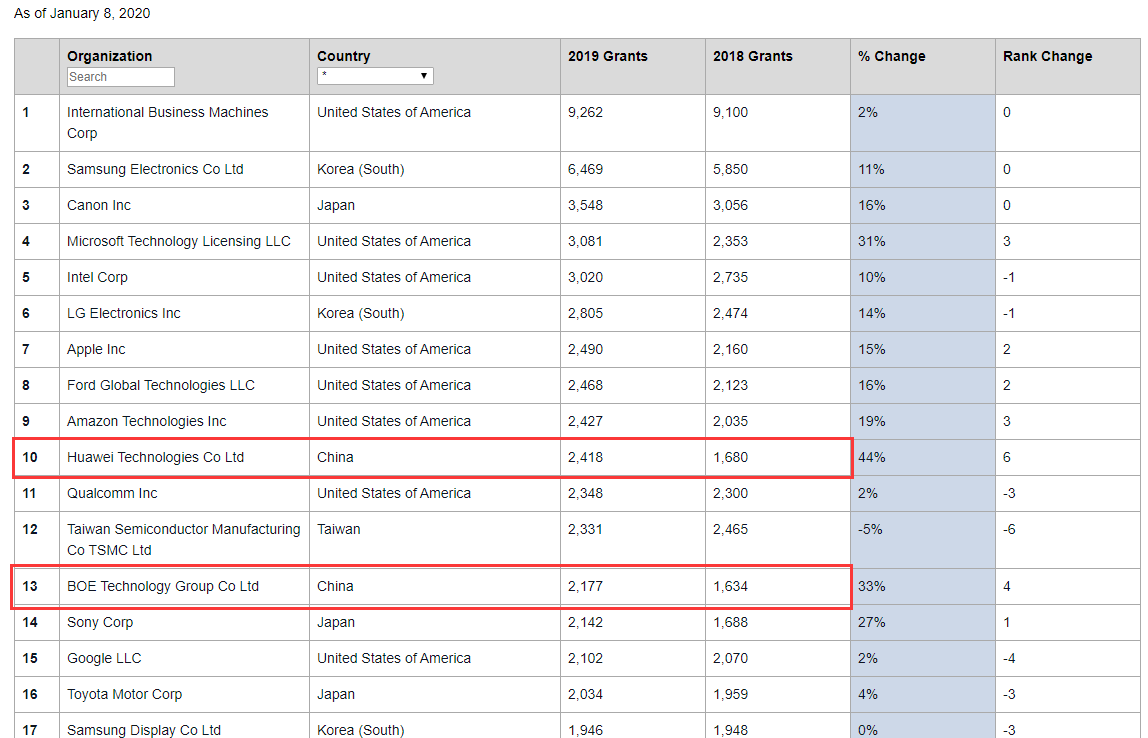
Task: Click the Rank Change column header
Action: [x=1047, y=56]
